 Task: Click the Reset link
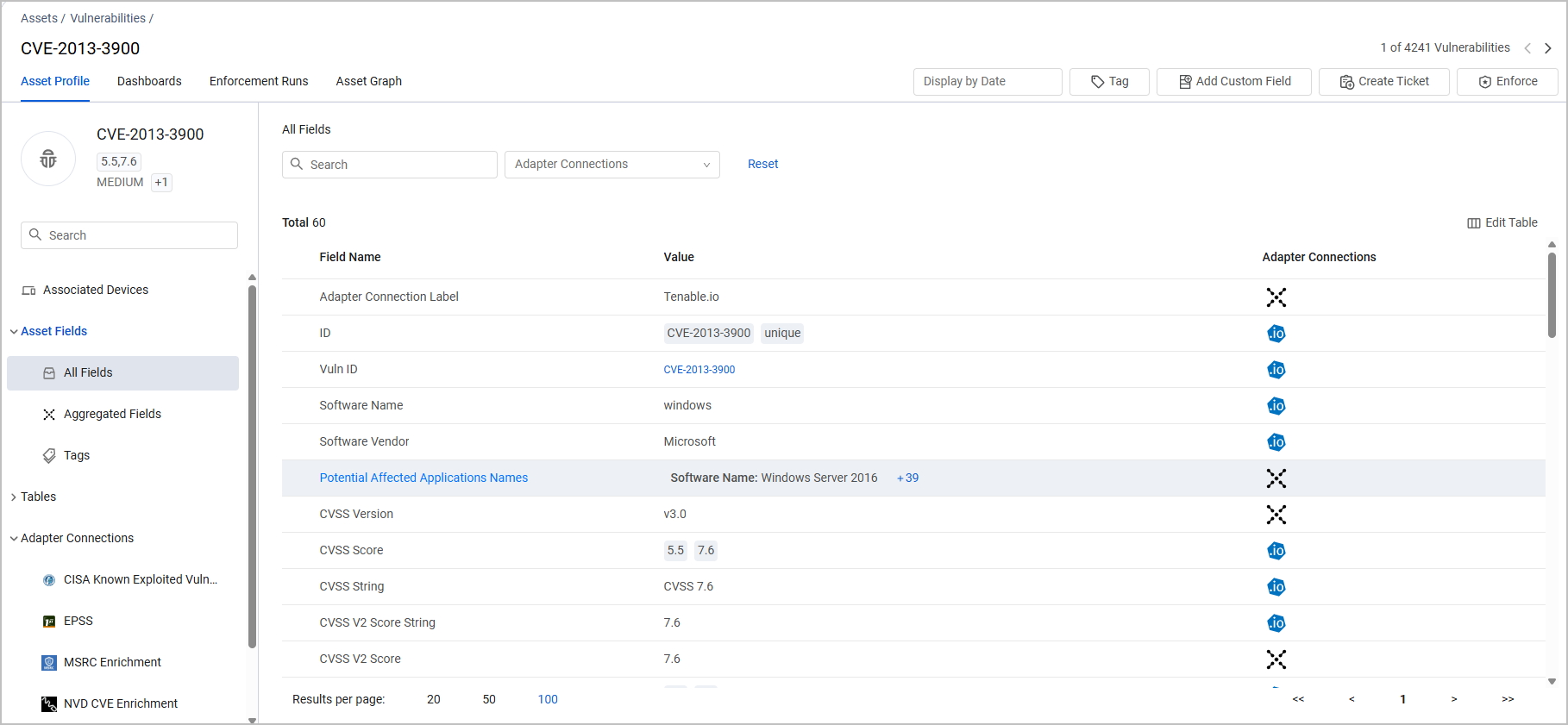[x=762, y=164]
